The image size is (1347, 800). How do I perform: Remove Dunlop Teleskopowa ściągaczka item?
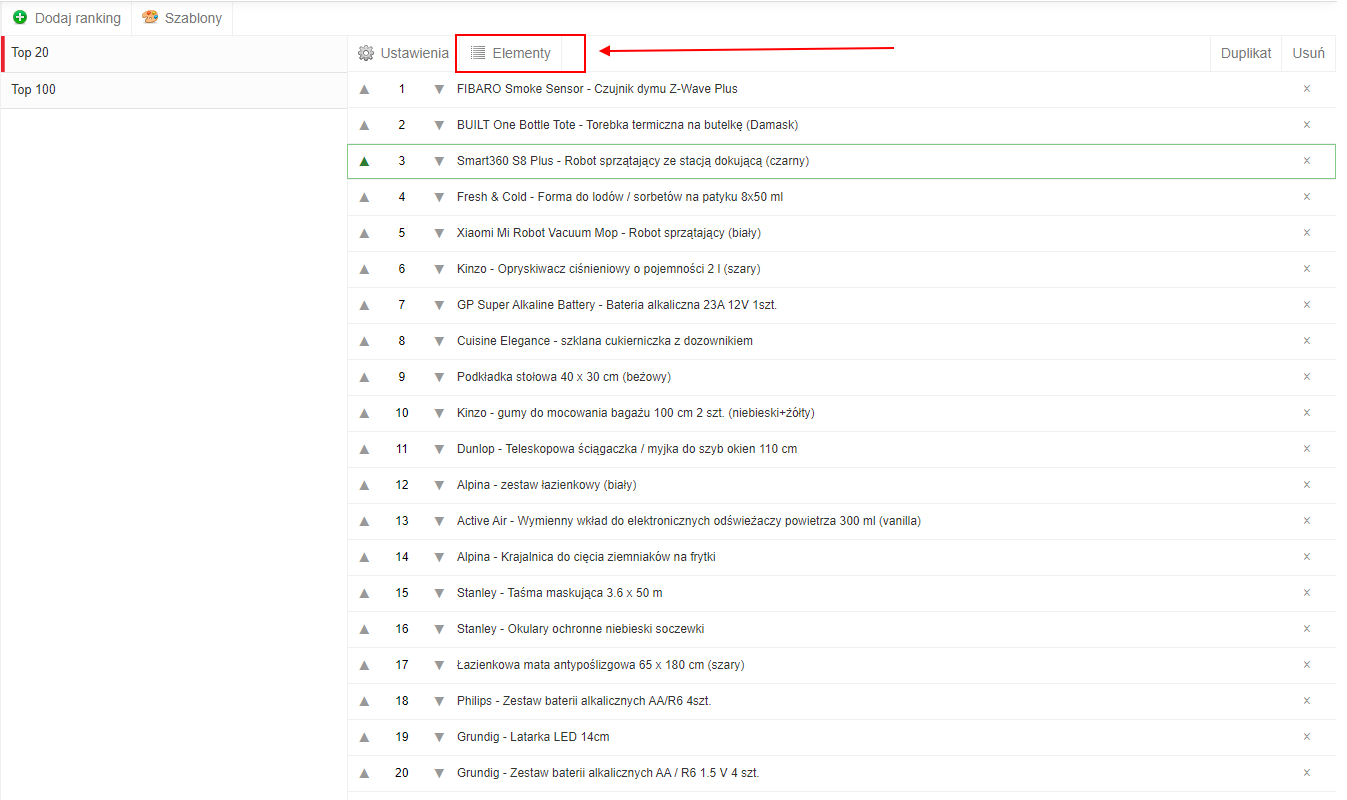pos(1306,449)
